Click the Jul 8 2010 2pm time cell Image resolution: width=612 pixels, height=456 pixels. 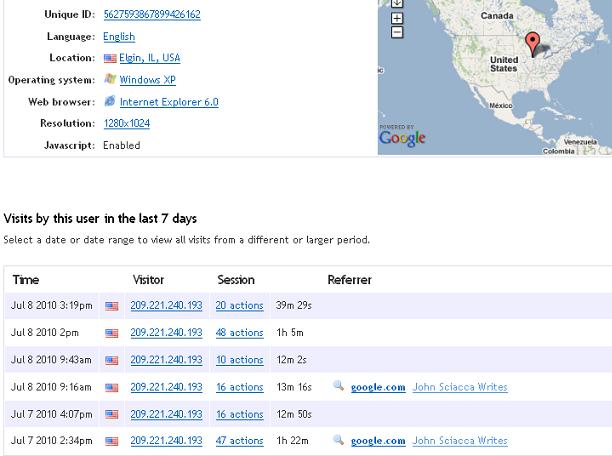(x=45, y=333)
